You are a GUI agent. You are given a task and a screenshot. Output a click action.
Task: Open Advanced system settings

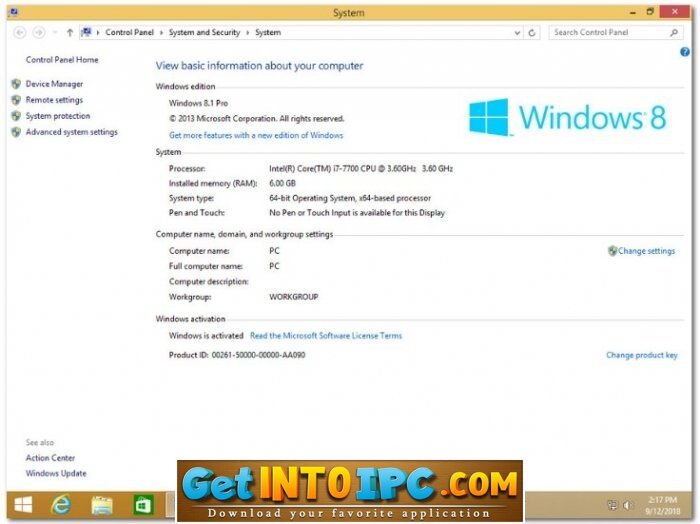(71, 132)
